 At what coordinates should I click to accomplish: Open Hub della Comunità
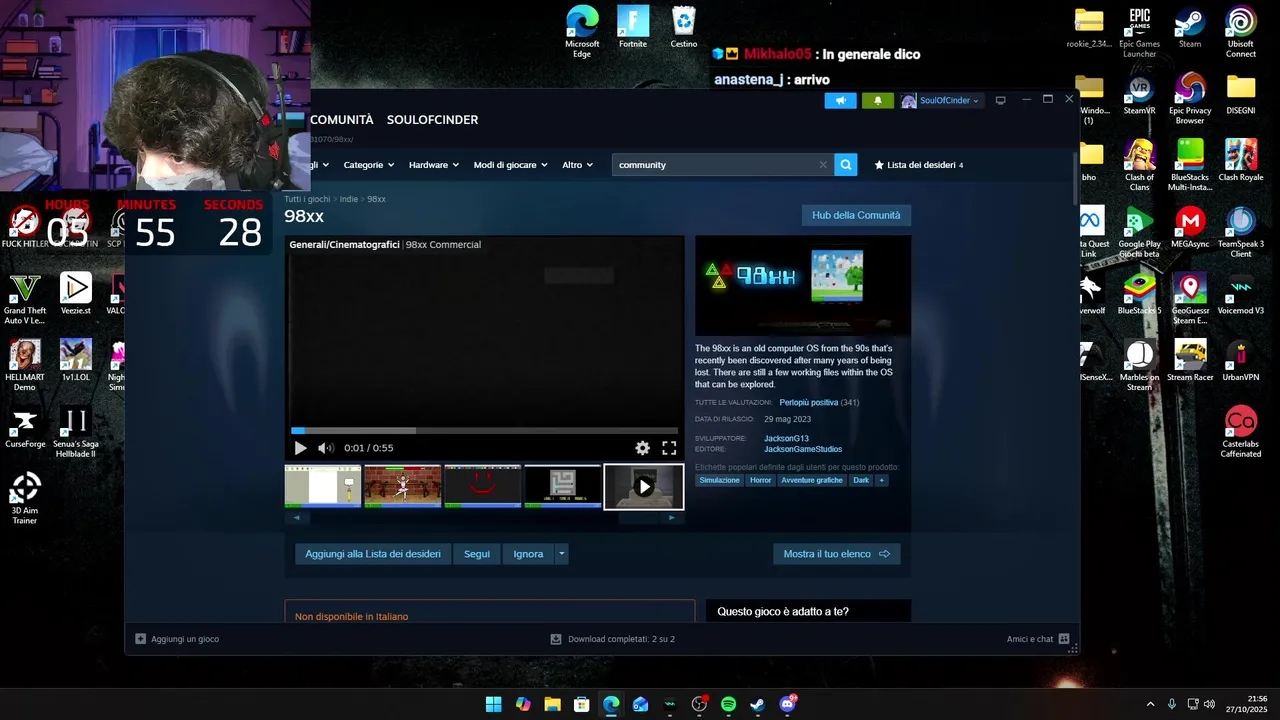pyautogui.click(x=856, y=215)
